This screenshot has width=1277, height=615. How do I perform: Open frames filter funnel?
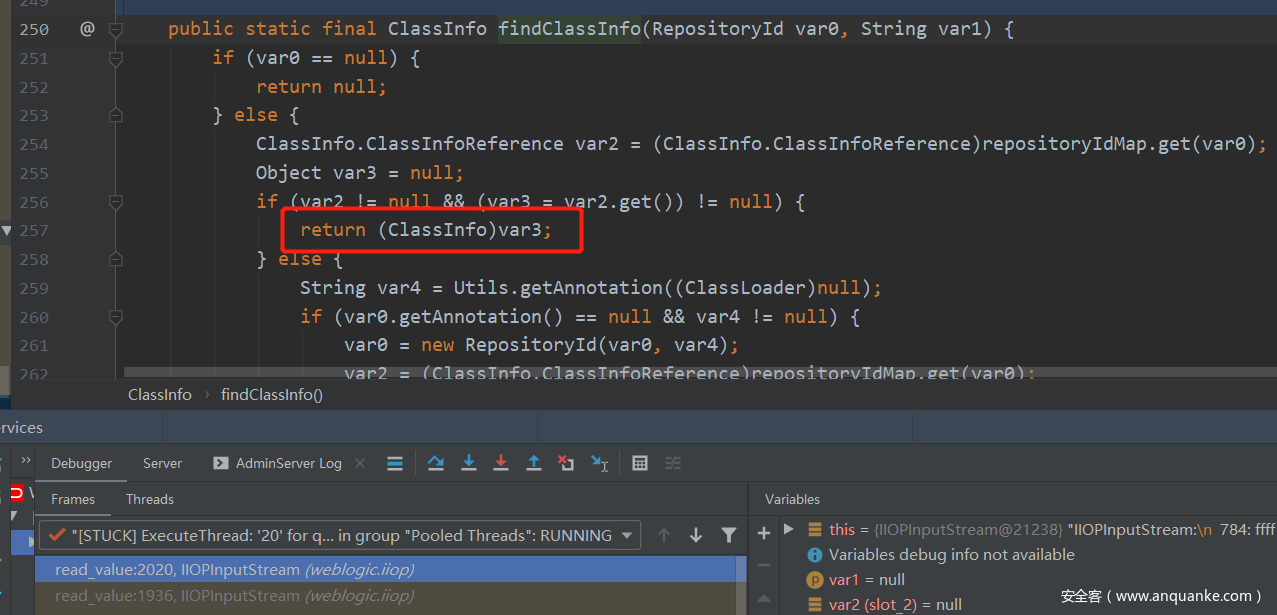pyautogui.click(x=729, y=535)
